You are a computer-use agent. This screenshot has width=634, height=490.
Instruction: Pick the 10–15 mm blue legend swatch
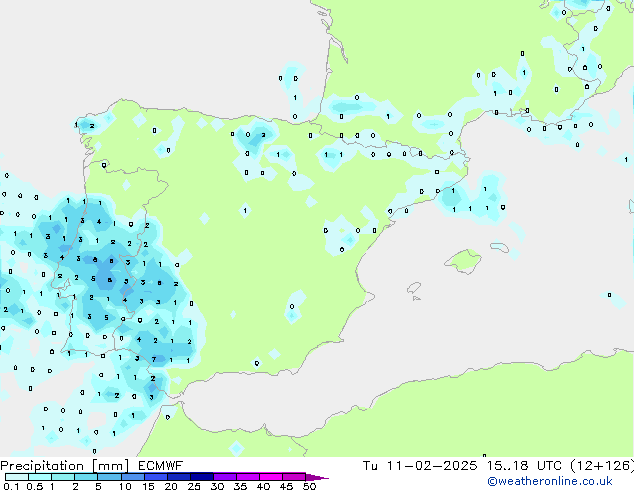(x=132, y=477)
